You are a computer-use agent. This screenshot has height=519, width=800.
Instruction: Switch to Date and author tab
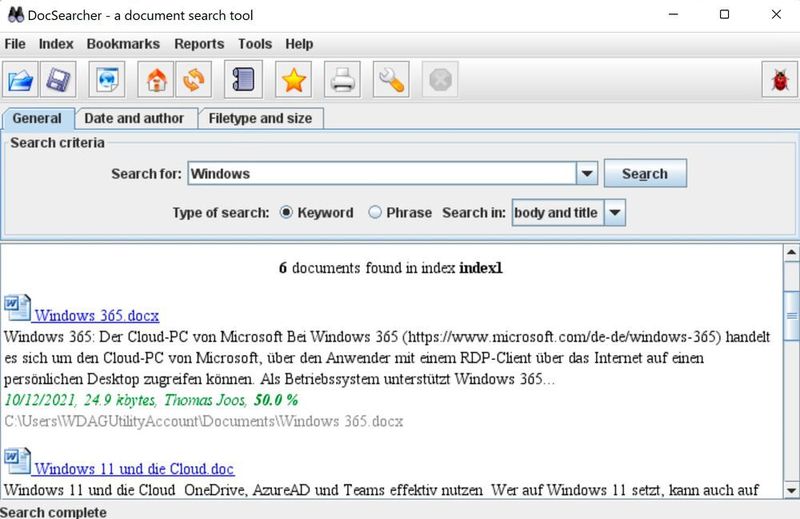[x=134, y=118]
